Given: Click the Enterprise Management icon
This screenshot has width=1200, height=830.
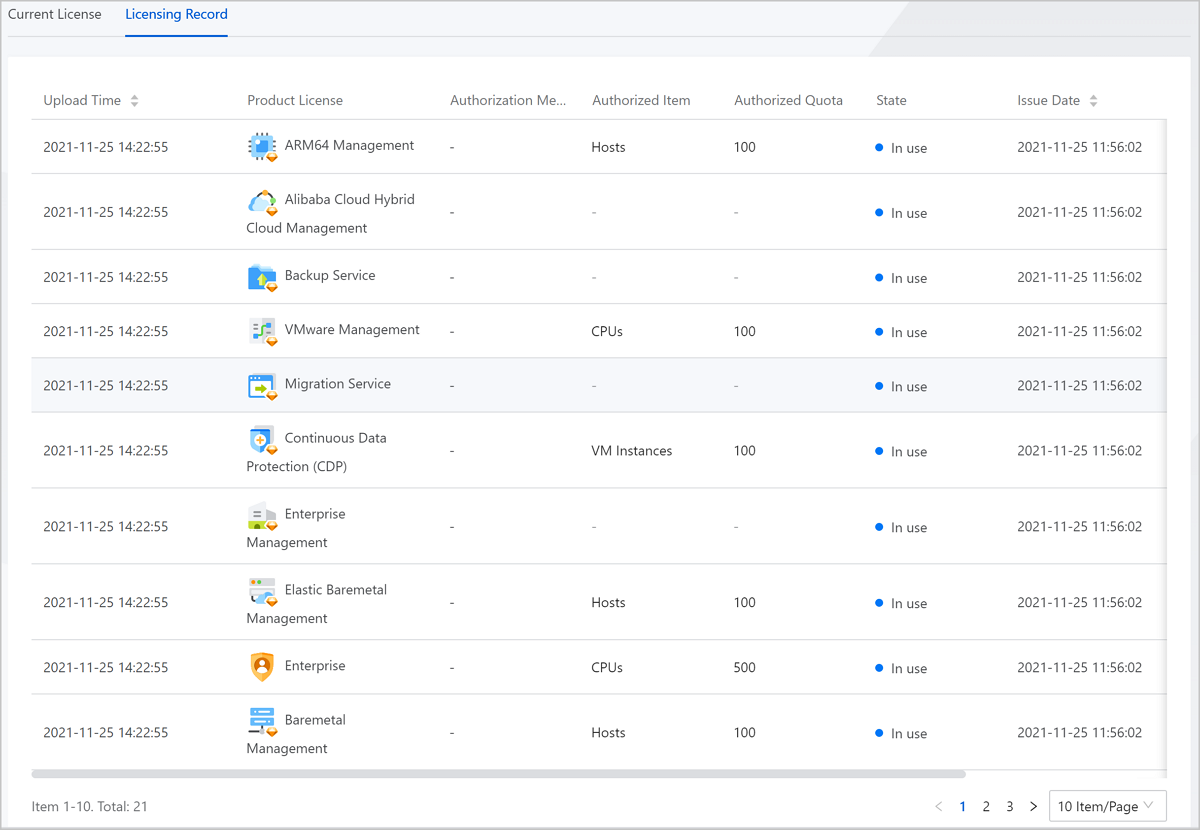Looking at the screenshot, I should [x=262, y=516].
